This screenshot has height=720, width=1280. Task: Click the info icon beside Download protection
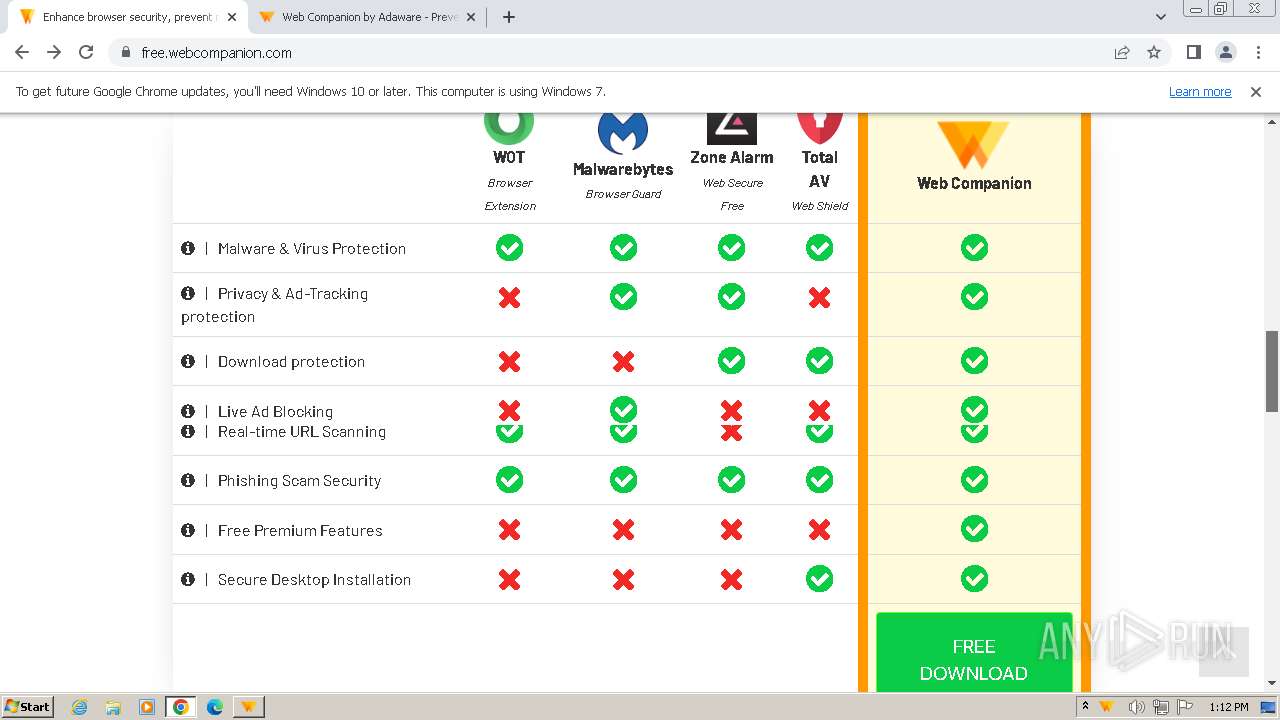188,361
